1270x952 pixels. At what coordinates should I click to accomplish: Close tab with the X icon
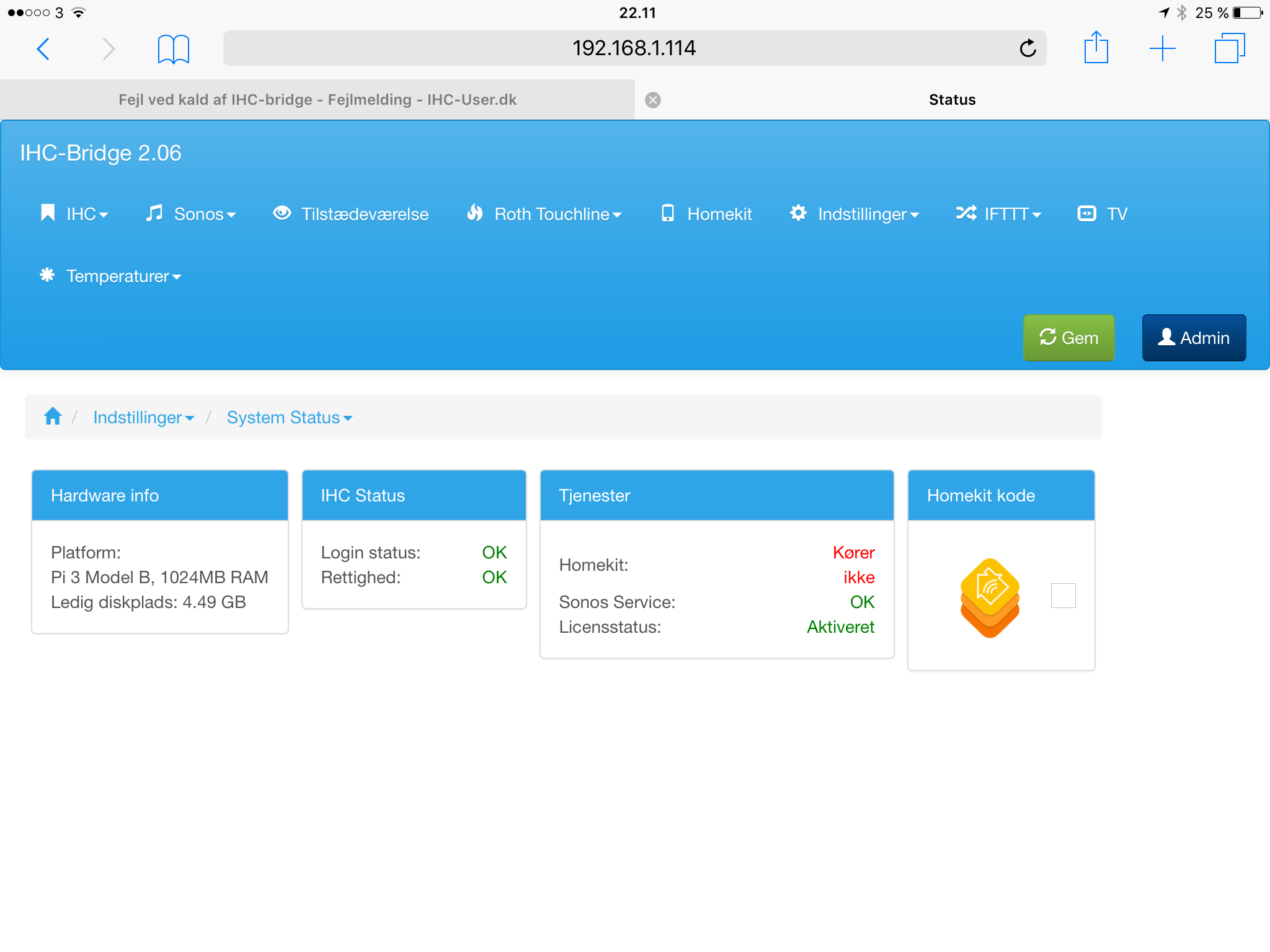coord(653,100)
